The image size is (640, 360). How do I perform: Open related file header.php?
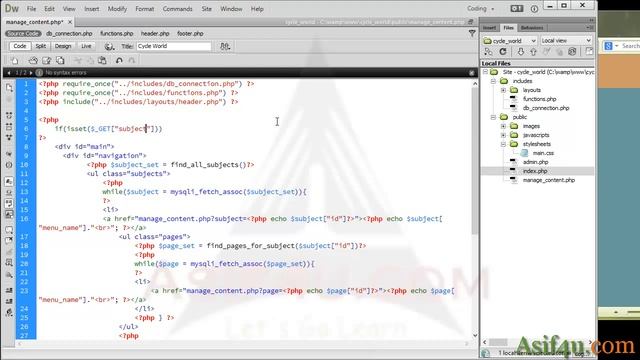coord(155,33)
